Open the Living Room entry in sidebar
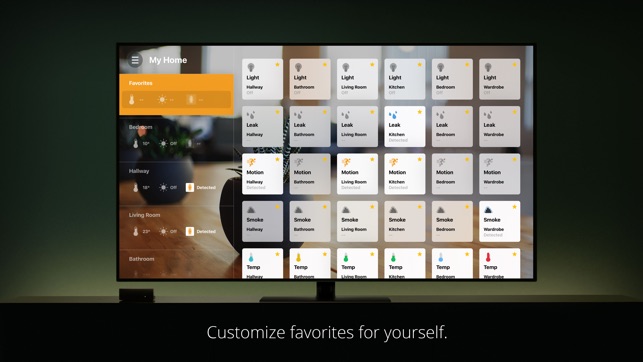 (176, 225)
